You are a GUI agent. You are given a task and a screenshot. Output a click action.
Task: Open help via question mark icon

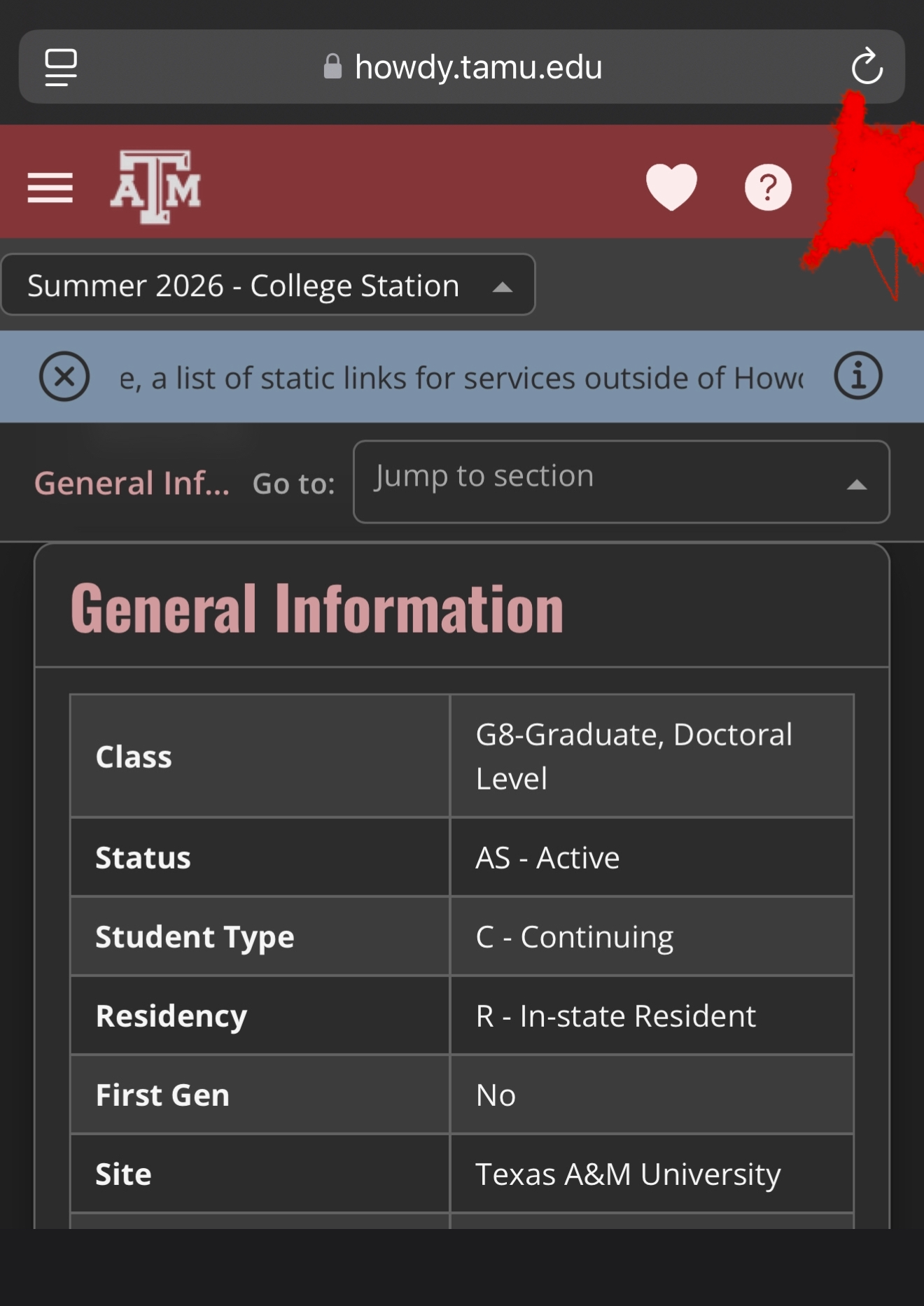click(x=768, y=187)
